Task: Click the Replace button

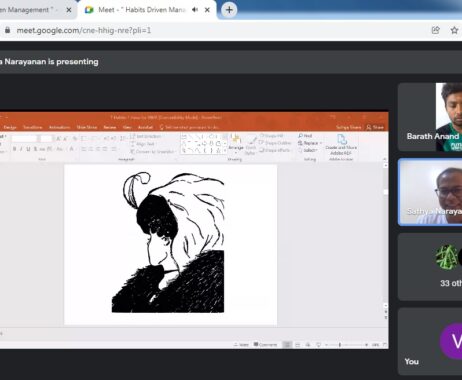Action: coord(310,143)
